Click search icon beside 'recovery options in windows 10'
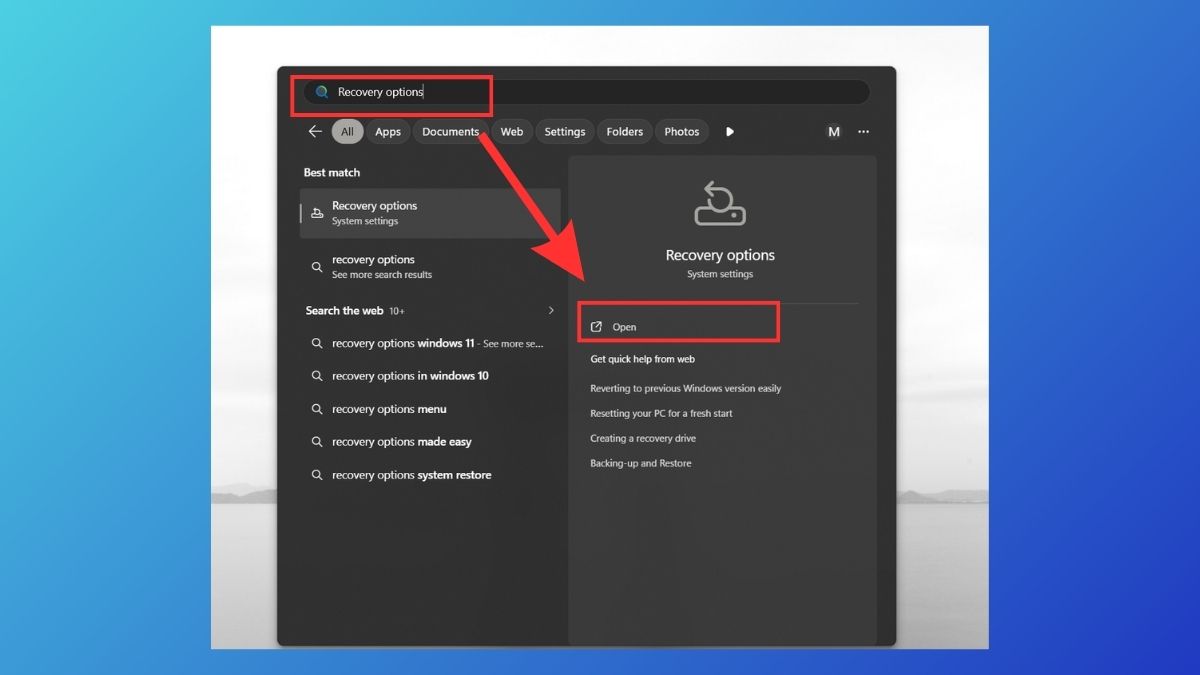 pos(317,376)
